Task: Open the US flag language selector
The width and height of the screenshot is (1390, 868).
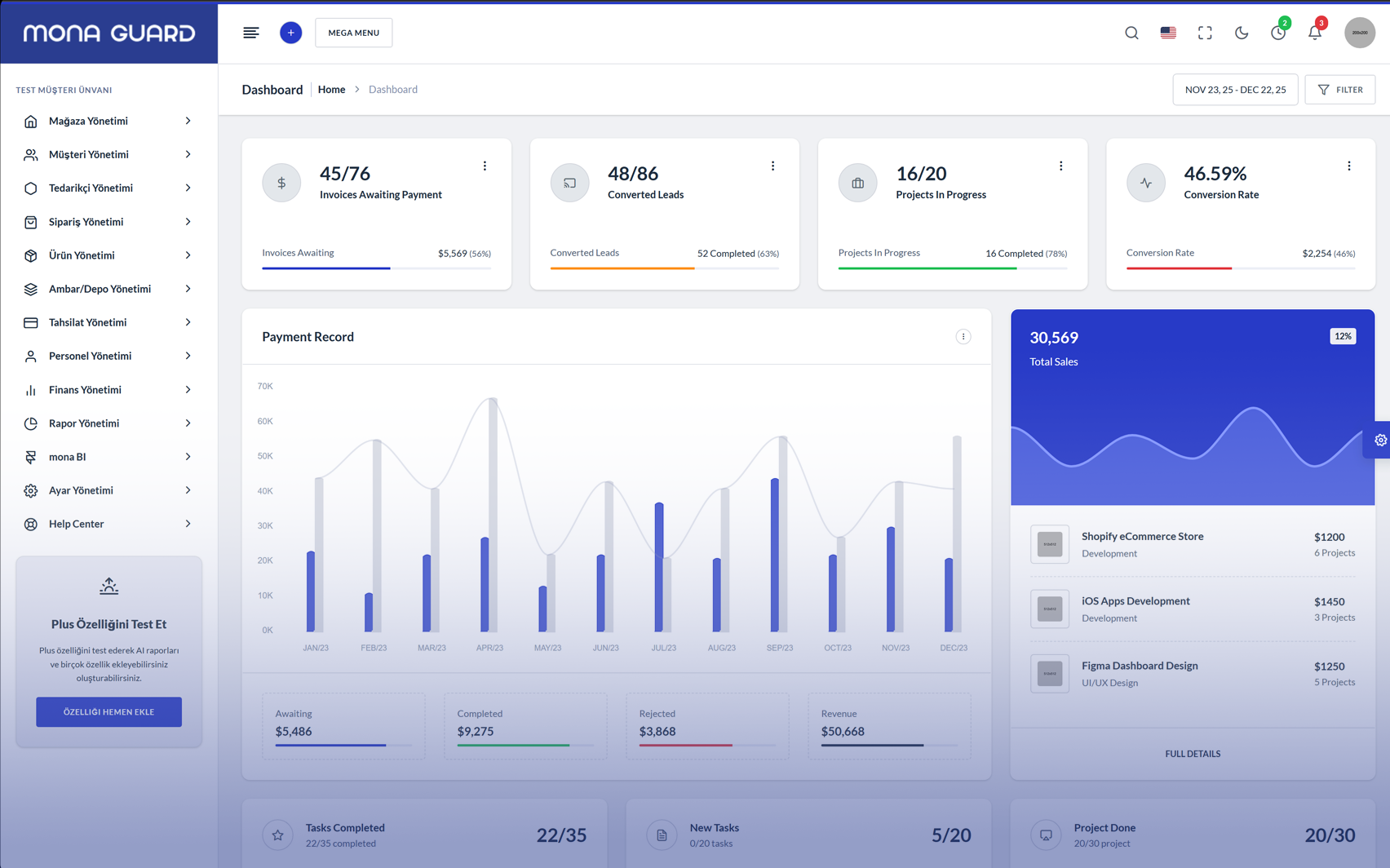Action: click(x=1168, y=33)
